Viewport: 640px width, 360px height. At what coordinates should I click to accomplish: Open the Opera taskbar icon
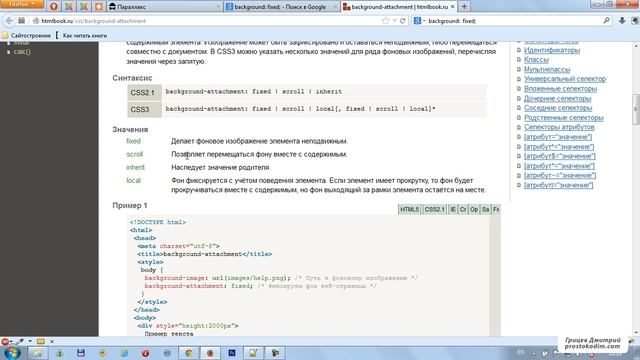click(145, 353)
